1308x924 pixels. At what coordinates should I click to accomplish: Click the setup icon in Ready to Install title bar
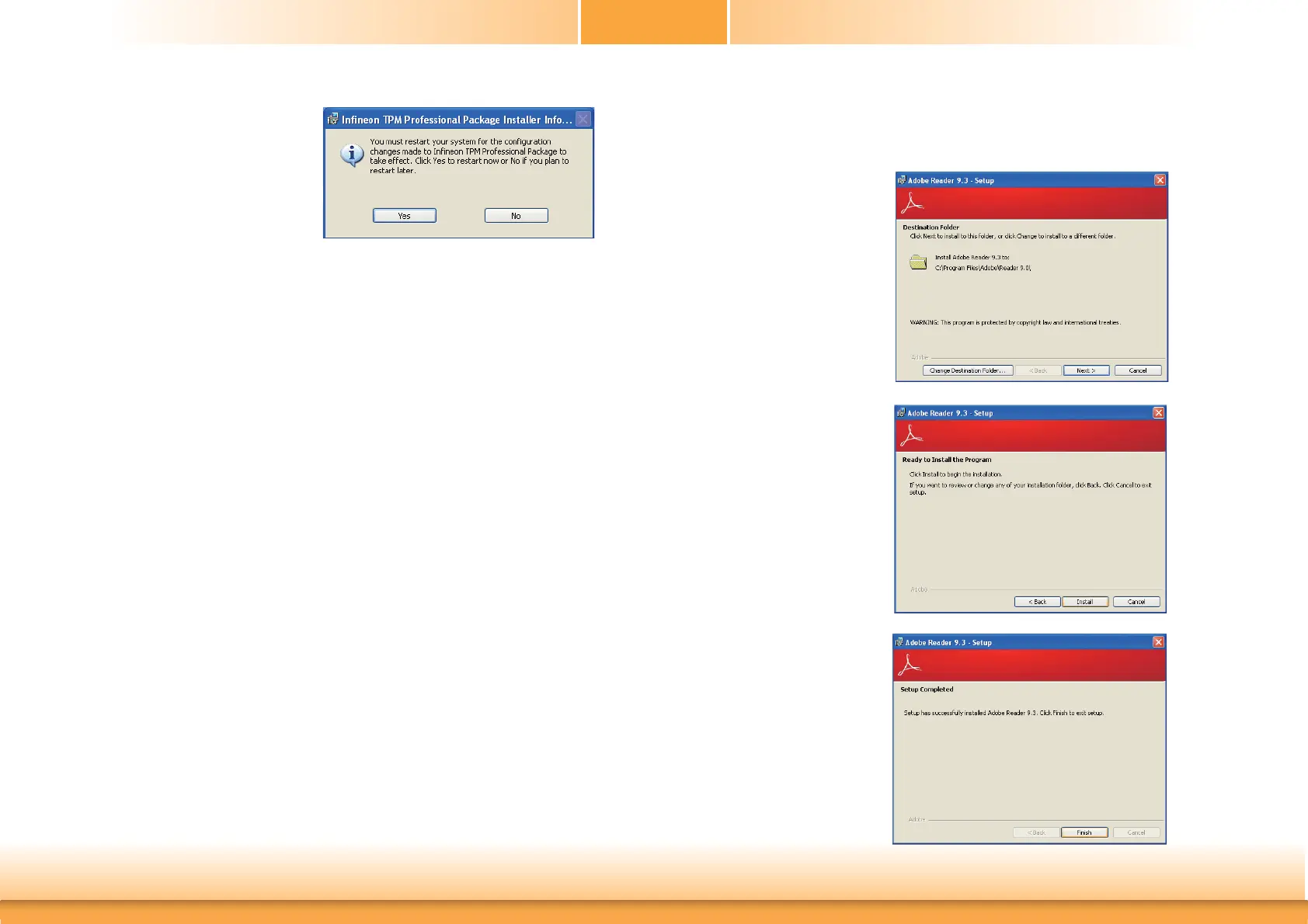pos(901,413)
